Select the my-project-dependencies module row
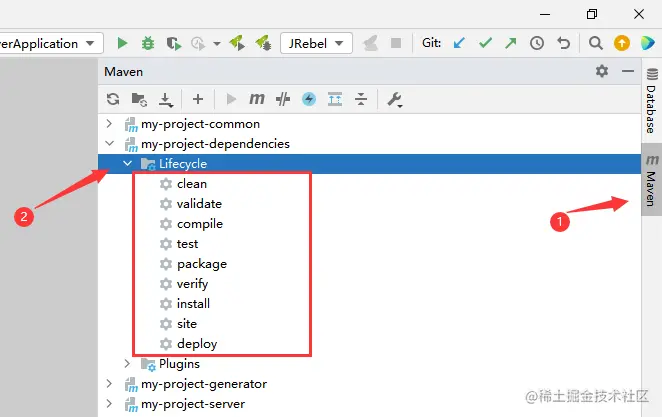 click(369, 144)
